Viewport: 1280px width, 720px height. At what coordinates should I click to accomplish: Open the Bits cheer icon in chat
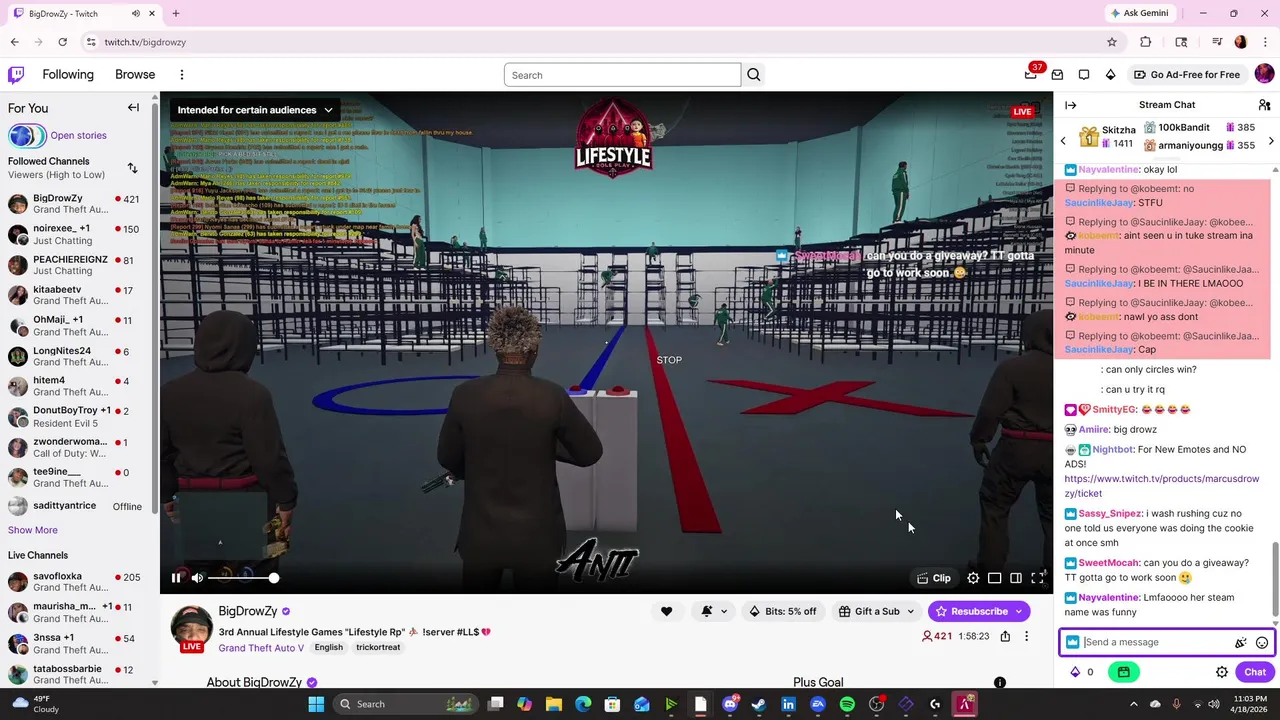pyautogui.click(x=1241, y=643)
